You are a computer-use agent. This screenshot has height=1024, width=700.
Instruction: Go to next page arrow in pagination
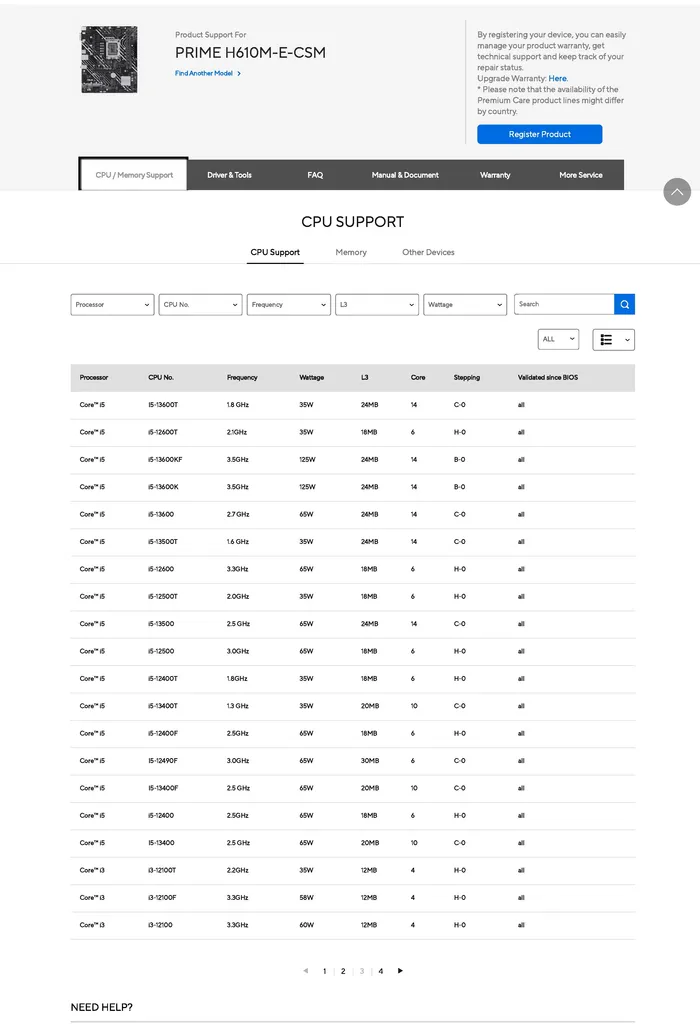tap(401, 971)
